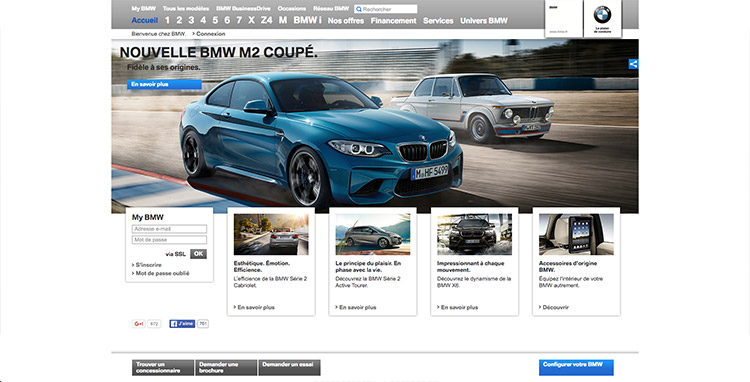
Task: Select the Series 7 nav item
Action: [x=239, y=20]
